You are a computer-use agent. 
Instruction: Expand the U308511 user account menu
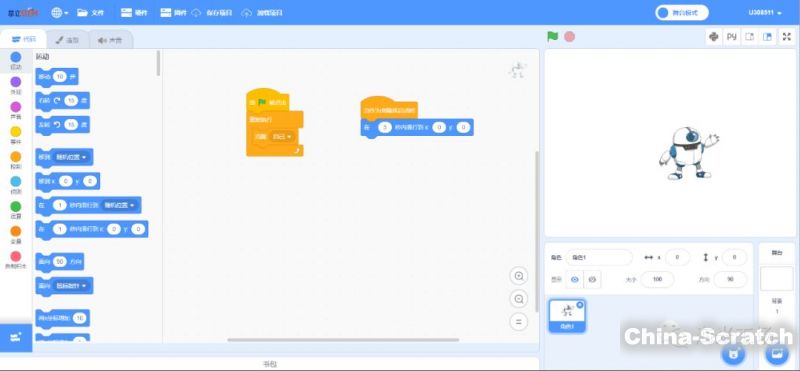(x=765, y=13)
